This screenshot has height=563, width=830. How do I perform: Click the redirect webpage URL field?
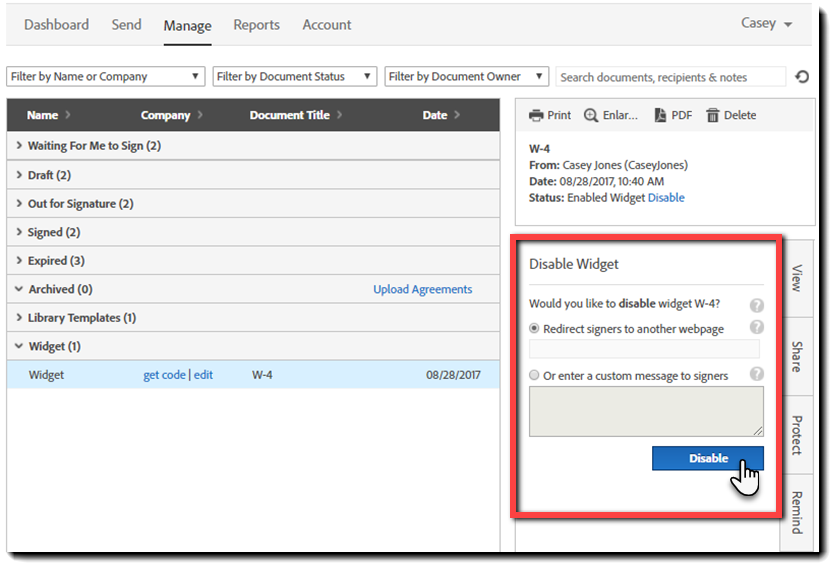(x=644, y=349)
